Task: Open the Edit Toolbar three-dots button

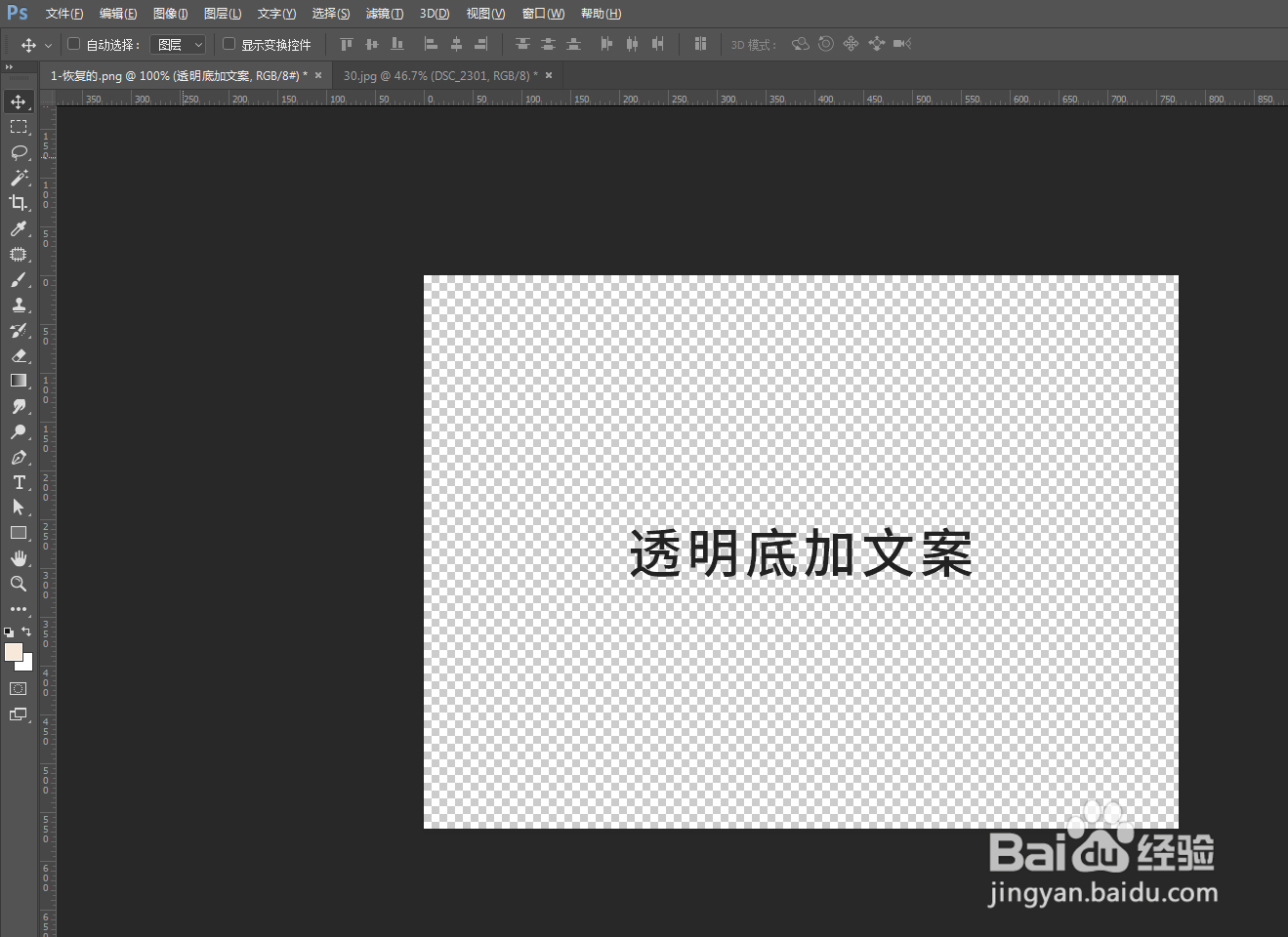Action: click(19, 609)
